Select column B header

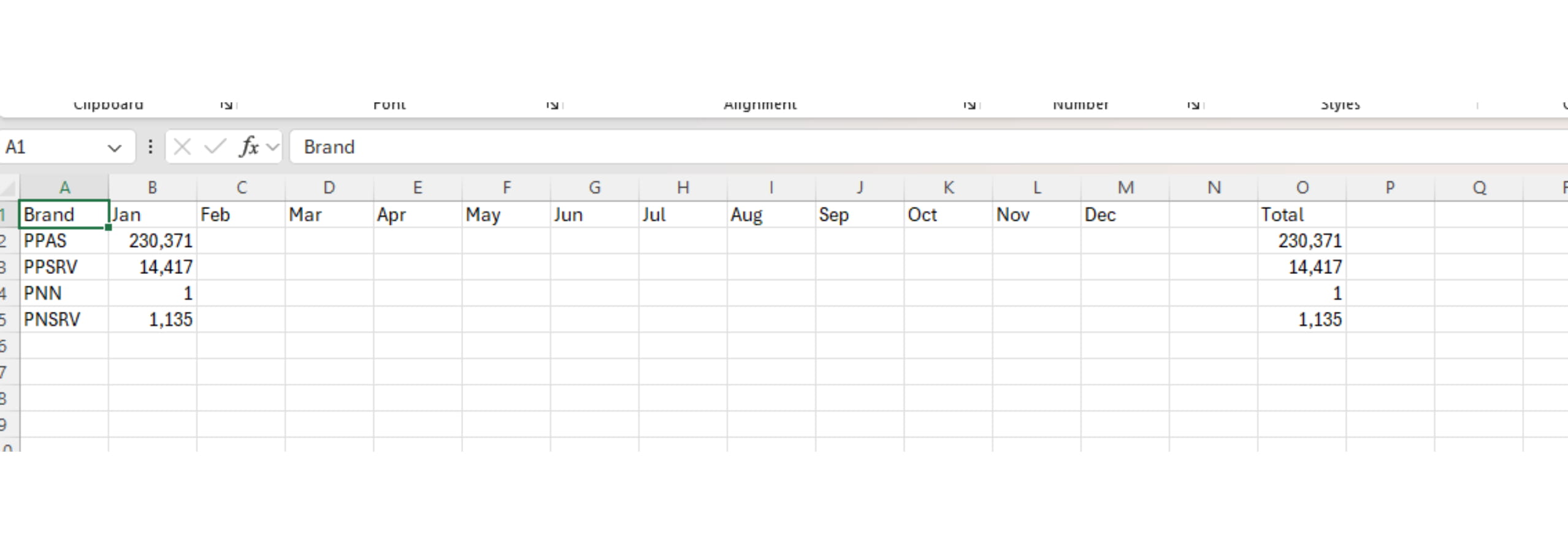click(152, 188)
